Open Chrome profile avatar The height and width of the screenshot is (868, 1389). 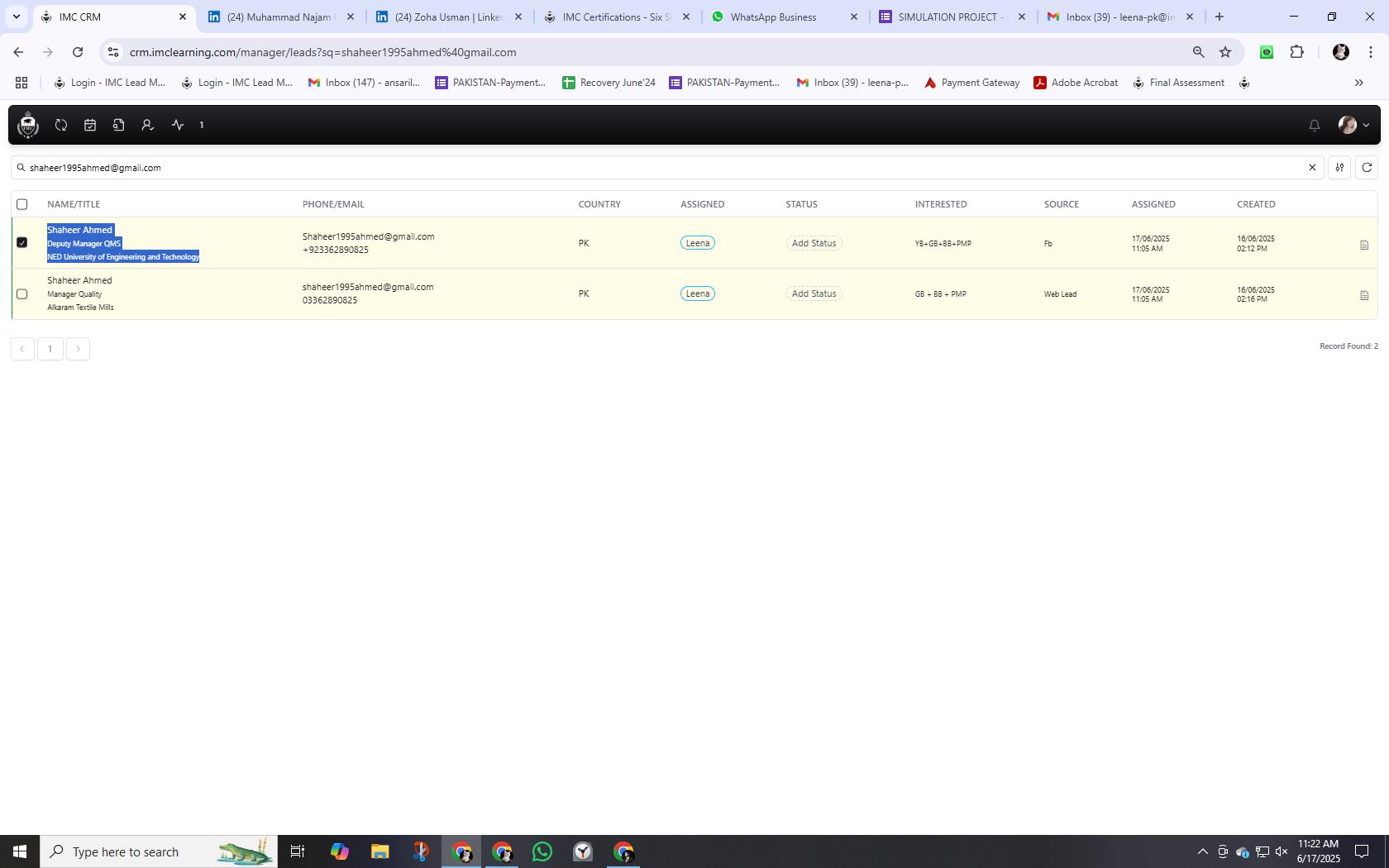1341,52
